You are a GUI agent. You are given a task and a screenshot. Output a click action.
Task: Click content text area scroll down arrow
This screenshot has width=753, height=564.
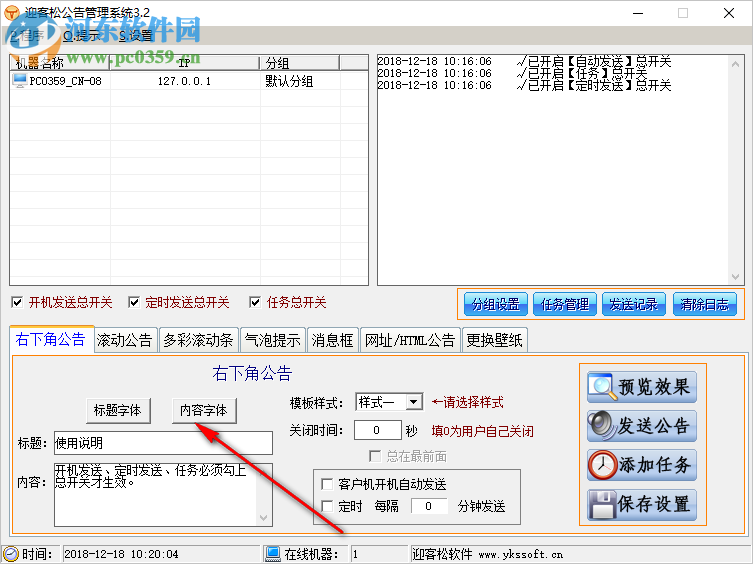pos(264,517)
